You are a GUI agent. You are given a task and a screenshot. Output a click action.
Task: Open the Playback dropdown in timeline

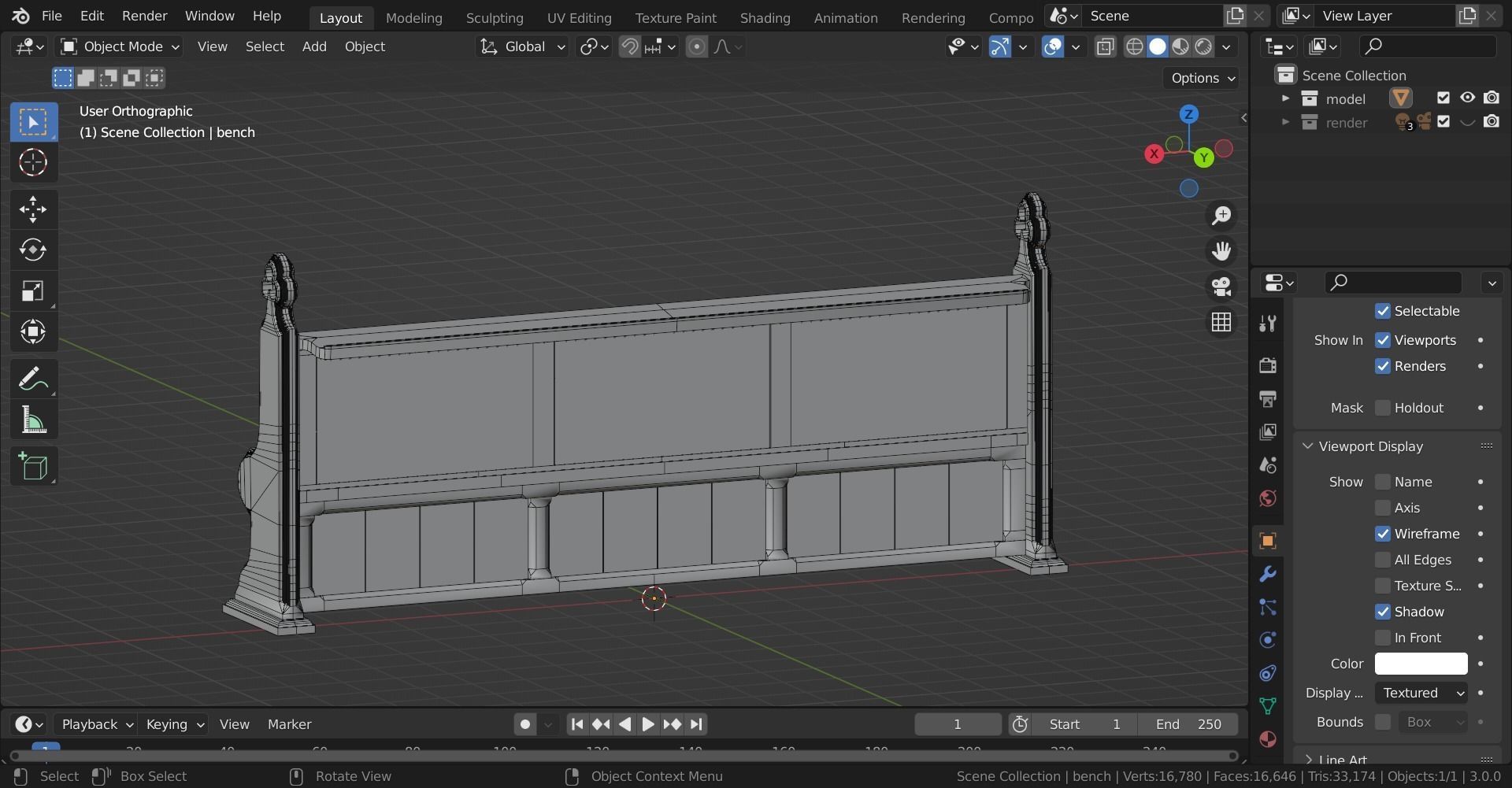pyautogui.click(x=97, y=724)
